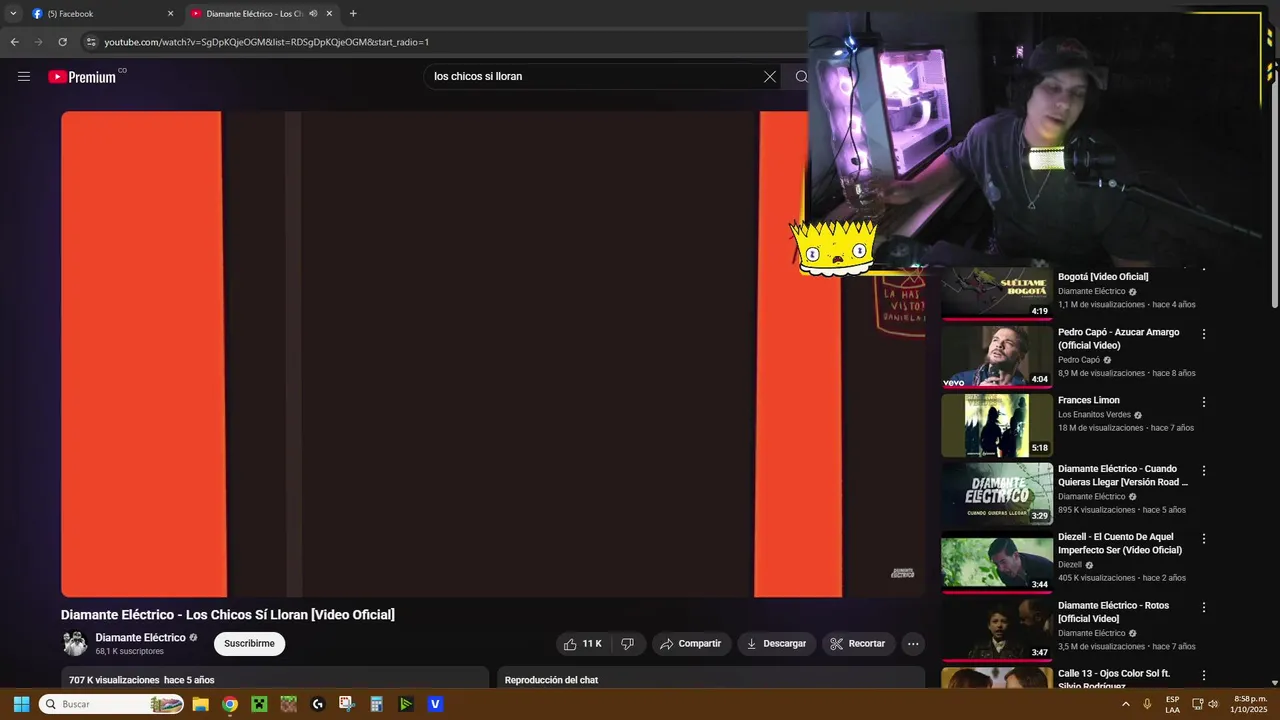This screenshot has height=720, width=1280.
Task: Open Minecraft grass block icon in taskbar
Action: 288,704
